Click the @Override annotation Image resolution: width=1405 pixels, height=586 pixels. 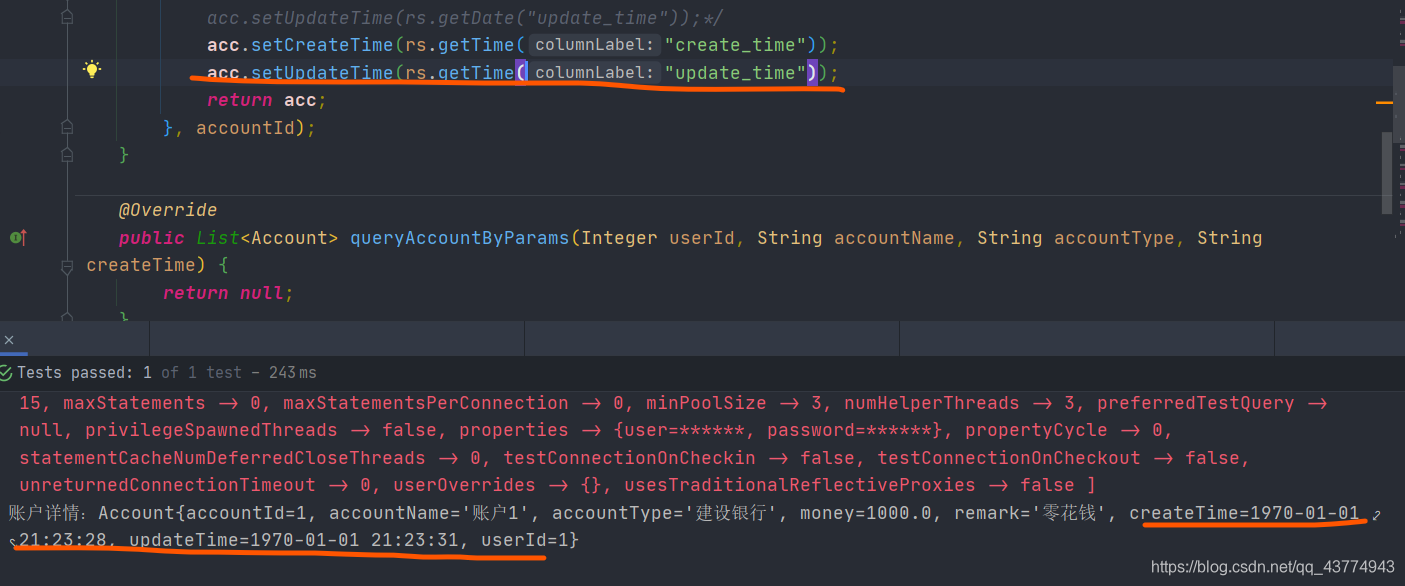click(168, 210)
